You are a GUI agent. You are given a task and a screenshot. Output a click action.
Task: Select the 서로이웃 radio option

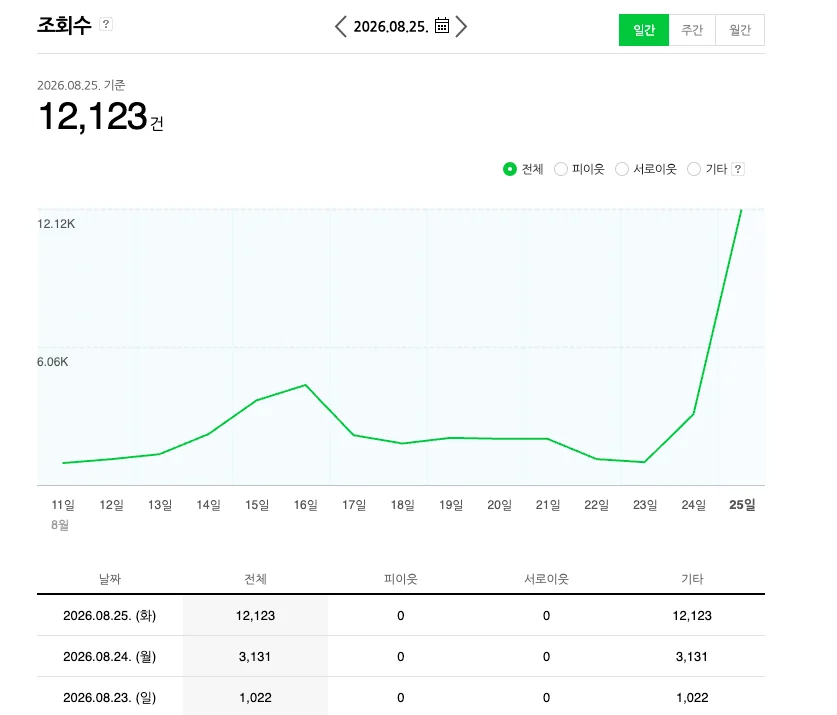pos(622,169)
